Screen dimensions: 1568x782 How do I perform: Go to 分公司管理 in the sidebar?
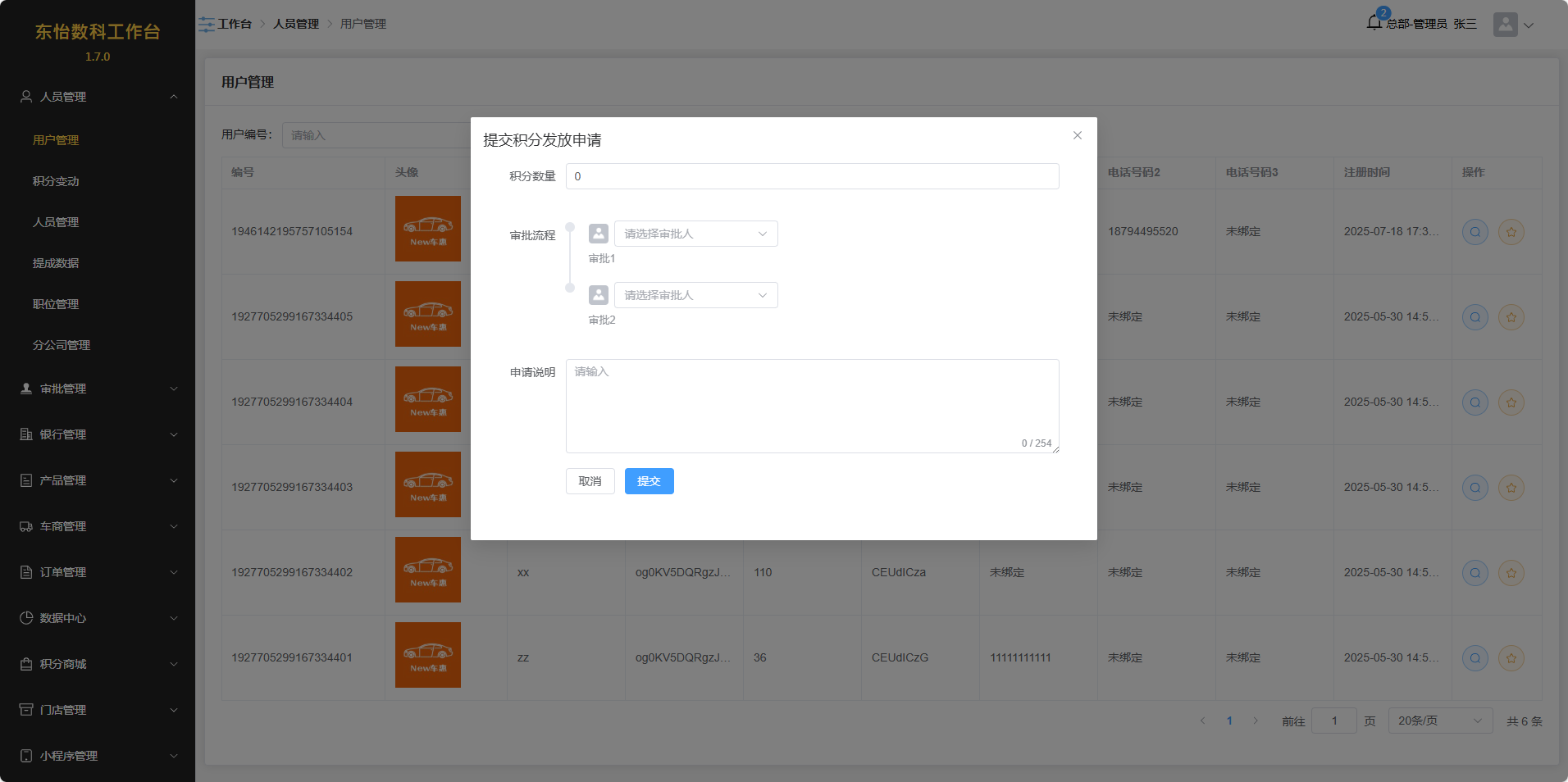(x=62, y=345)
